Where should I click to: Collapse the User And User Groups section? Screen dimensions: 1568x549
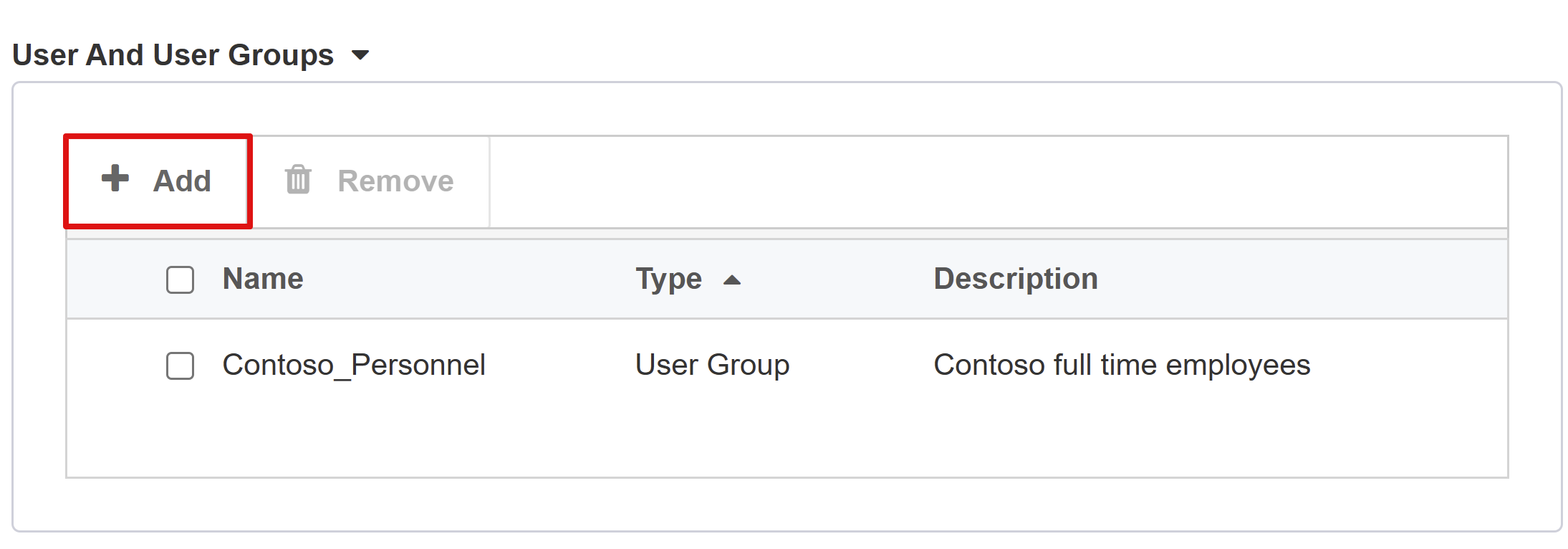click(x=360, y=55)
